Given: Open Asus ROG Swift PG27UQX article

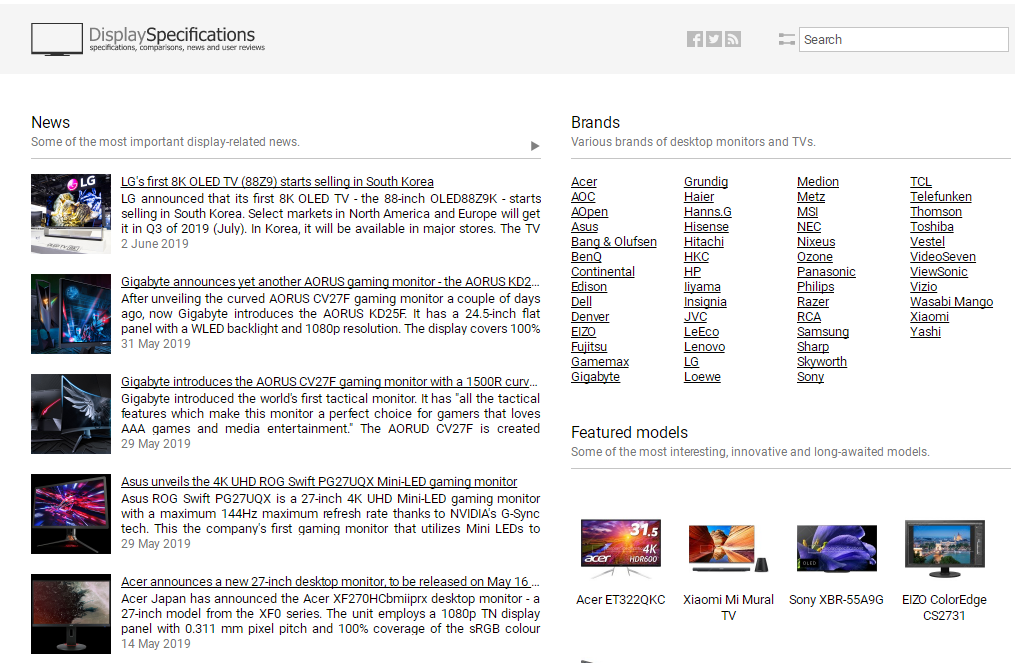Looking at the screenshot, I should (319, 482).
